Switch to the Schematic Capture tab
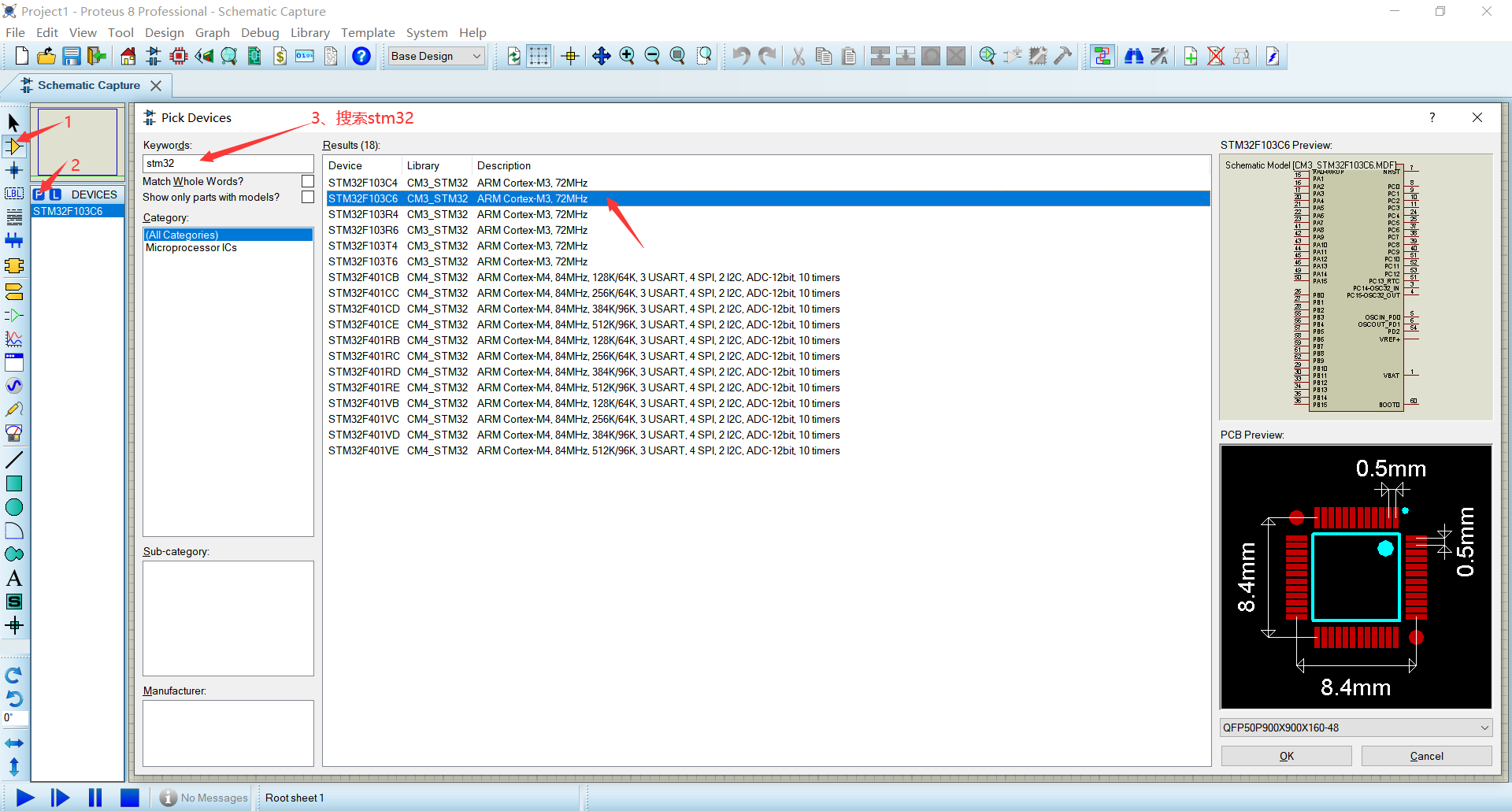 [89, 85]
